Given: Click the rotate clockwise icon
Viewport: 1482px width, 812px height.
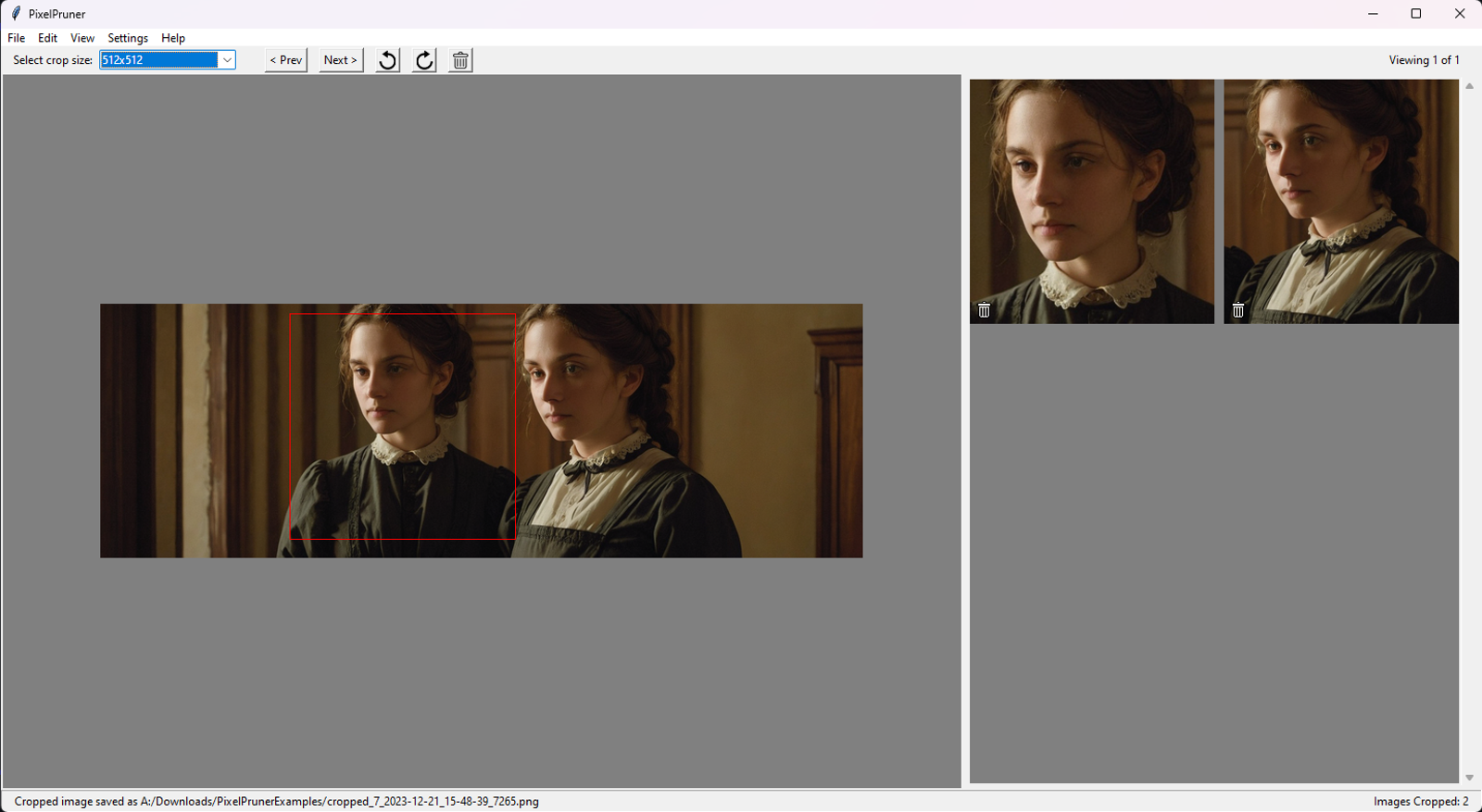Looking at the screenshot, I should click(424, 60).
